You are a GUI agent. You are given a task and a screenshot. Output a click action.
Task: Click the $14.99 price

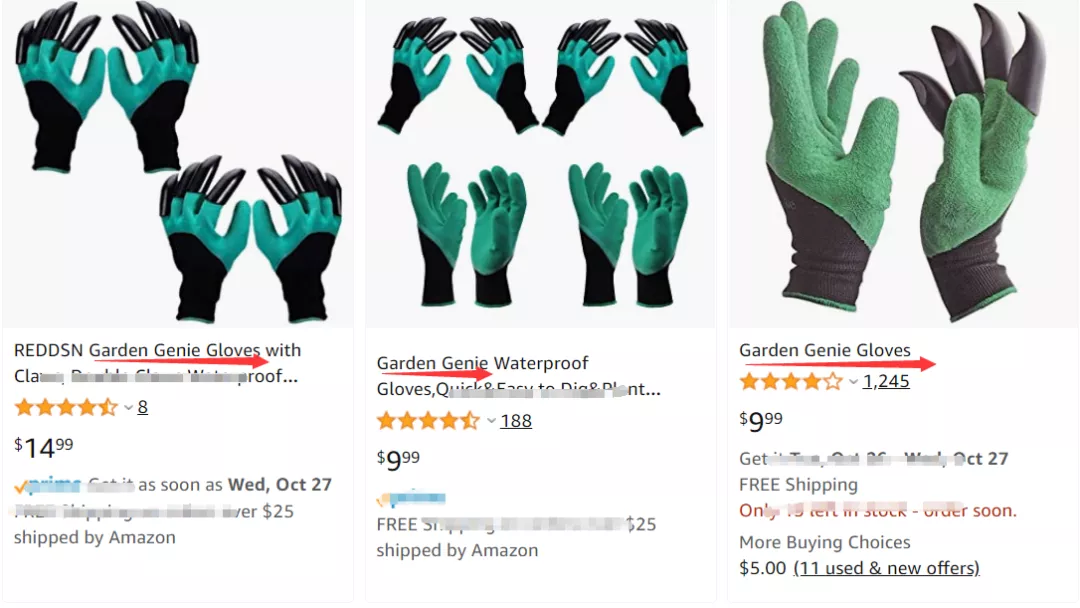[43, 448]
